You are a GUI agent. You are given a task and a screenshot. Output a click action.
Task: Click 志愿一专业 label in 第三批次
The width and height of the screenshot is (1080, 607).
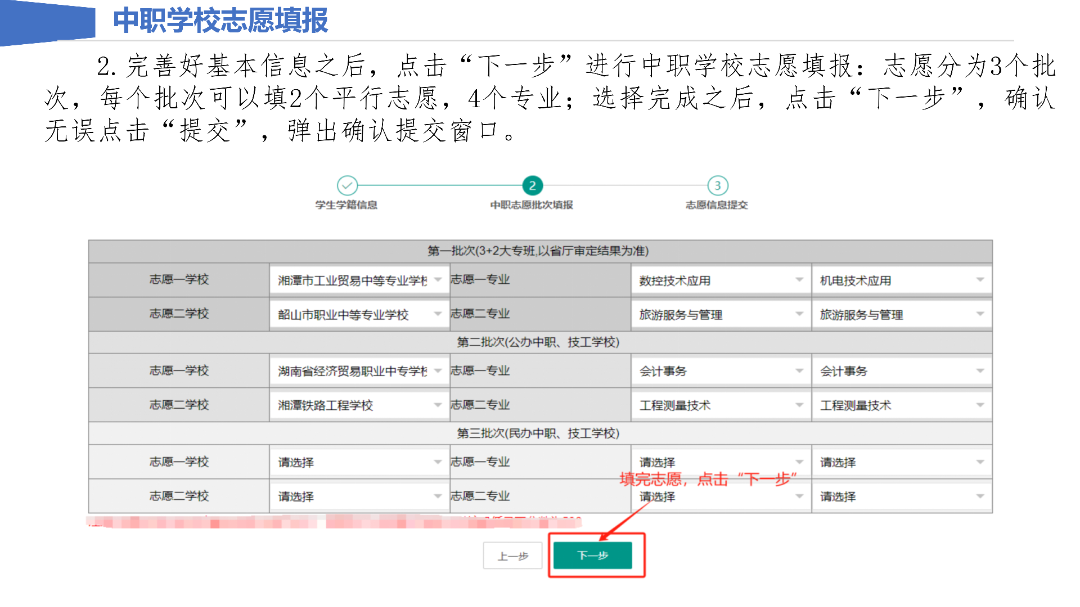480,461
